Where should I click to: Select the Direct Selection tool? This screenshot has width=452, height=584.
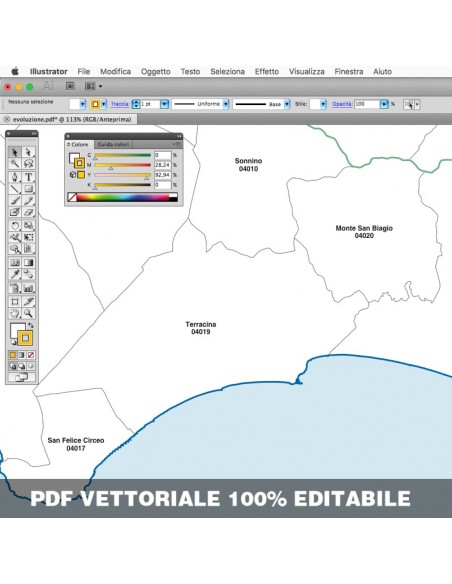29,152
